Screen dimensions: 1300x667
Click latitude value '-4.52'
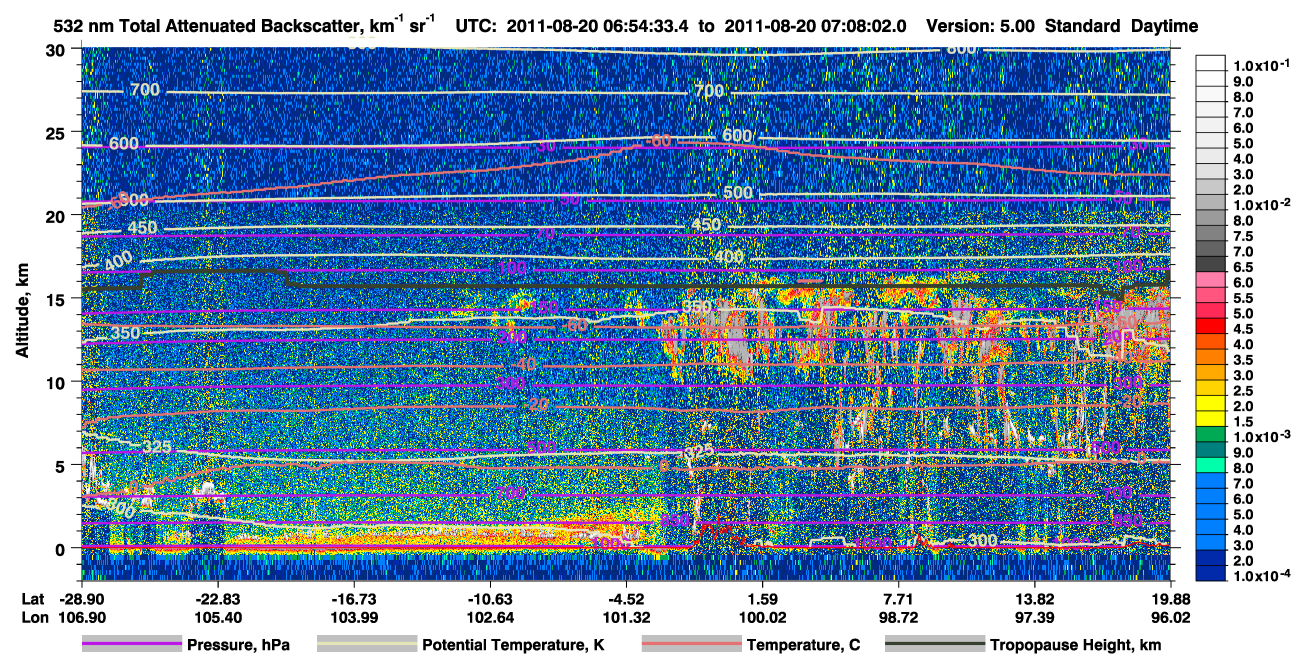(x=626, y=598)
